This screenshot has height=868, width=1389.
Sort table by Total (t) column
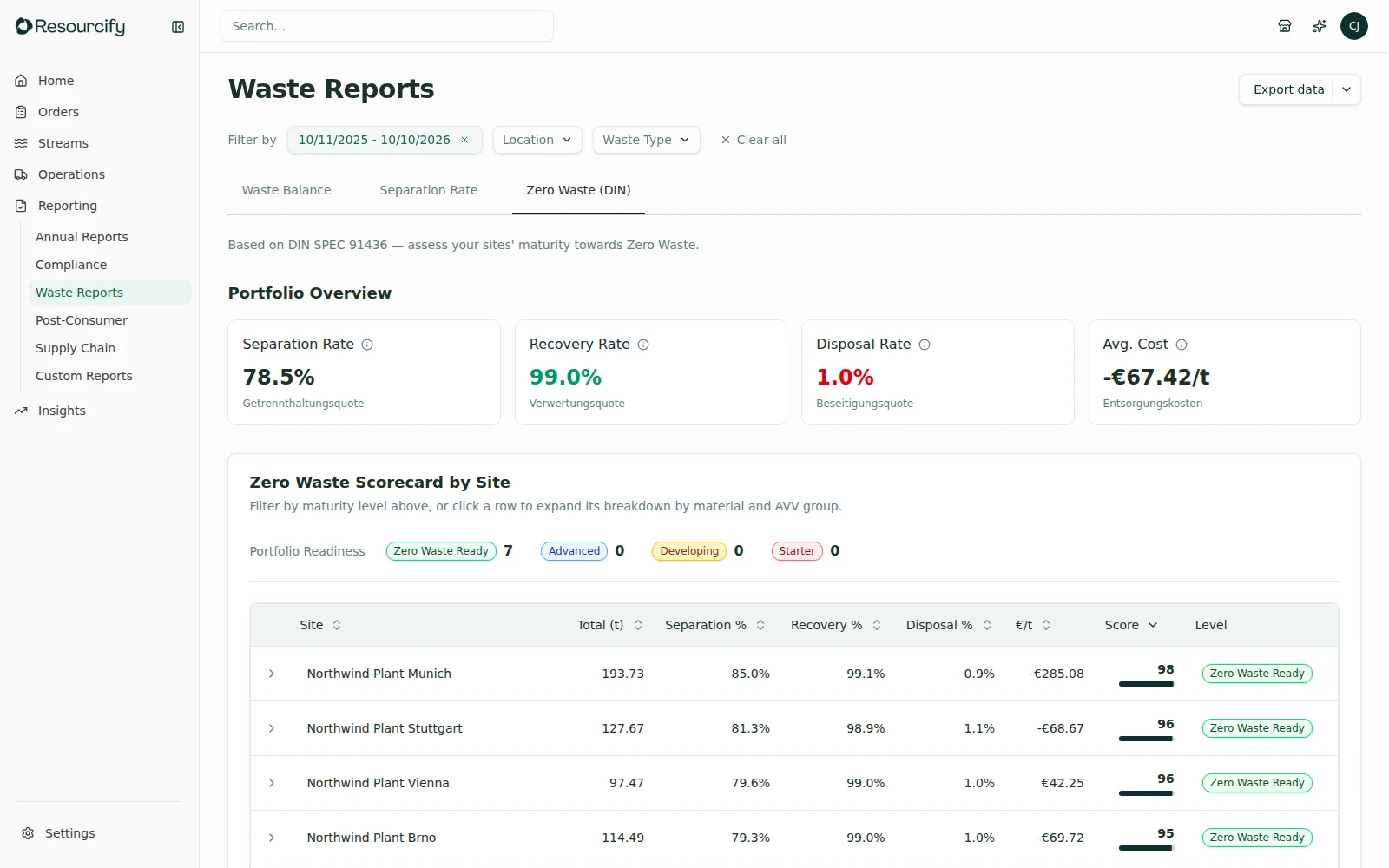click(609, 625)
